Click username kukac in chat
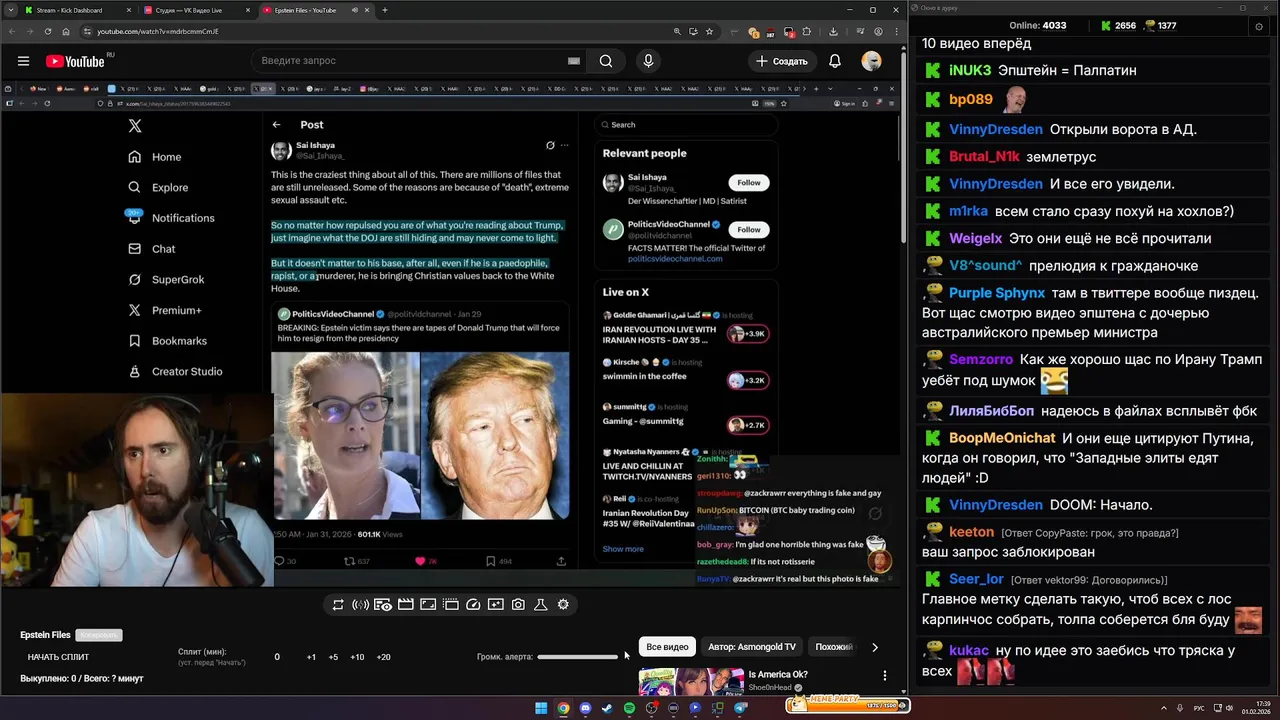The height and width of the screenshot is (720, 1280). pos(969,650)
